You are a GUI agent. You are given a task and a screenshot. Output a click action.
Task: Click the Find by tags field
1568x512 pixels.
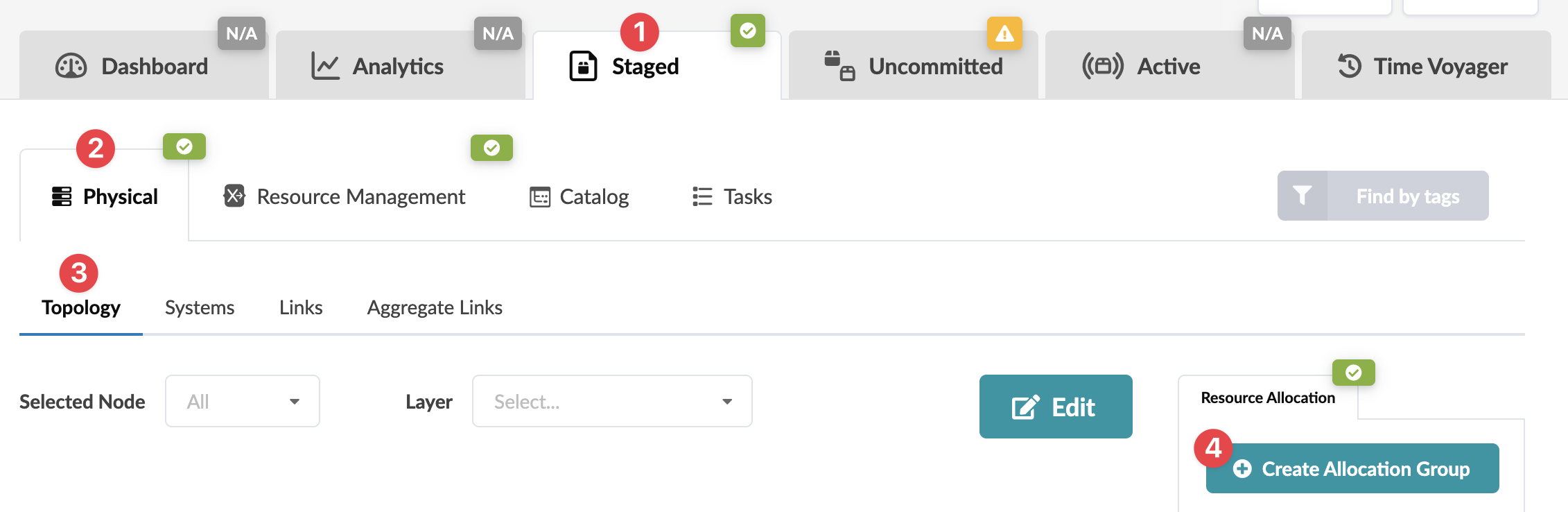(x=1407, y=196)
